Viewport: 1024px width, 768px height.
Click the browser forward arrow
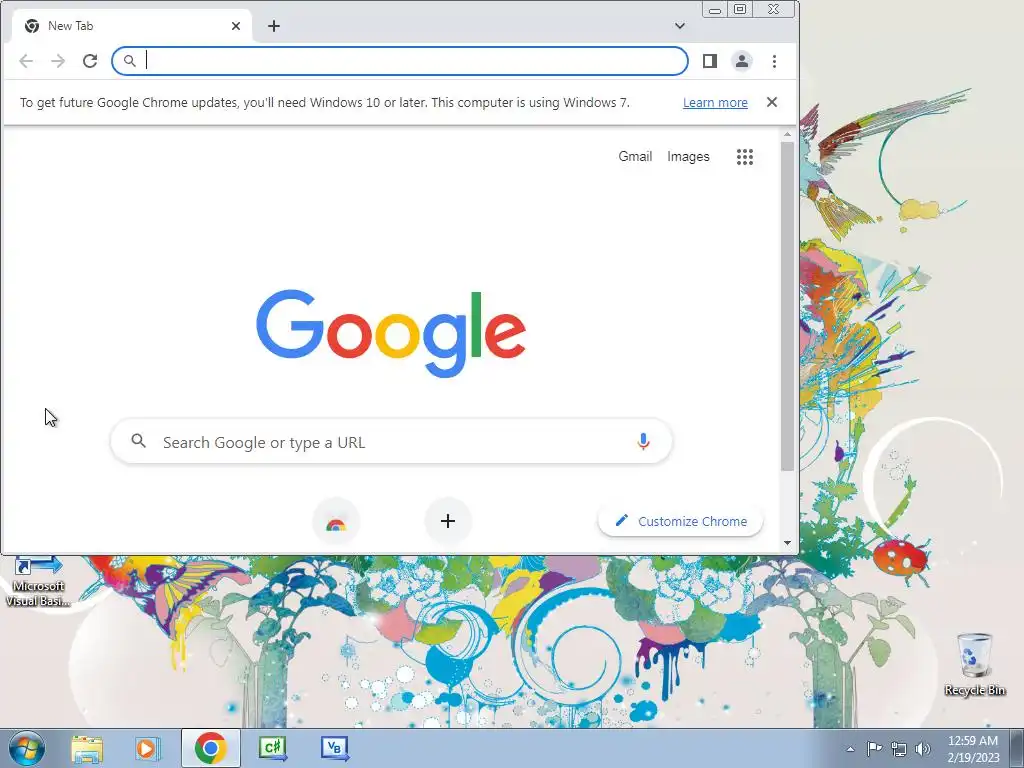point(58,61)
